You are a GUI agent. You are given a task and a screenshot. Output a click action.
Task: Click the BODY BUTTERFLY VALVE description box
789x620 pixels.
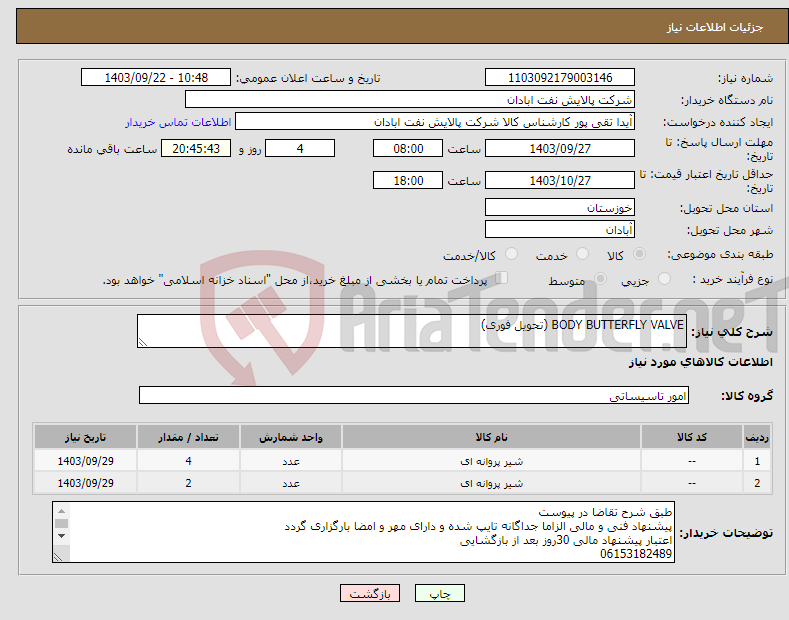click(x=412, y=331)
